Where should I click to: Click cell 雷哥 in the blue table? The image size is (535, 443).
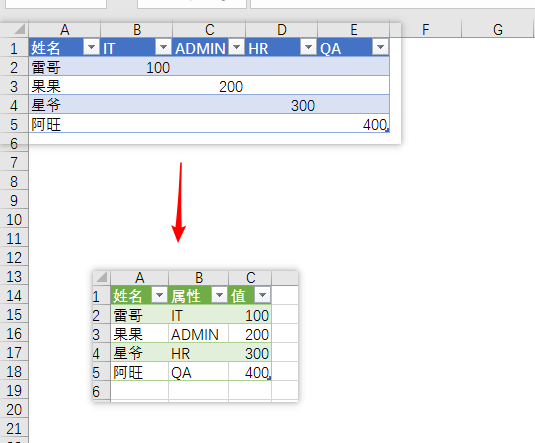click(65, 67)
